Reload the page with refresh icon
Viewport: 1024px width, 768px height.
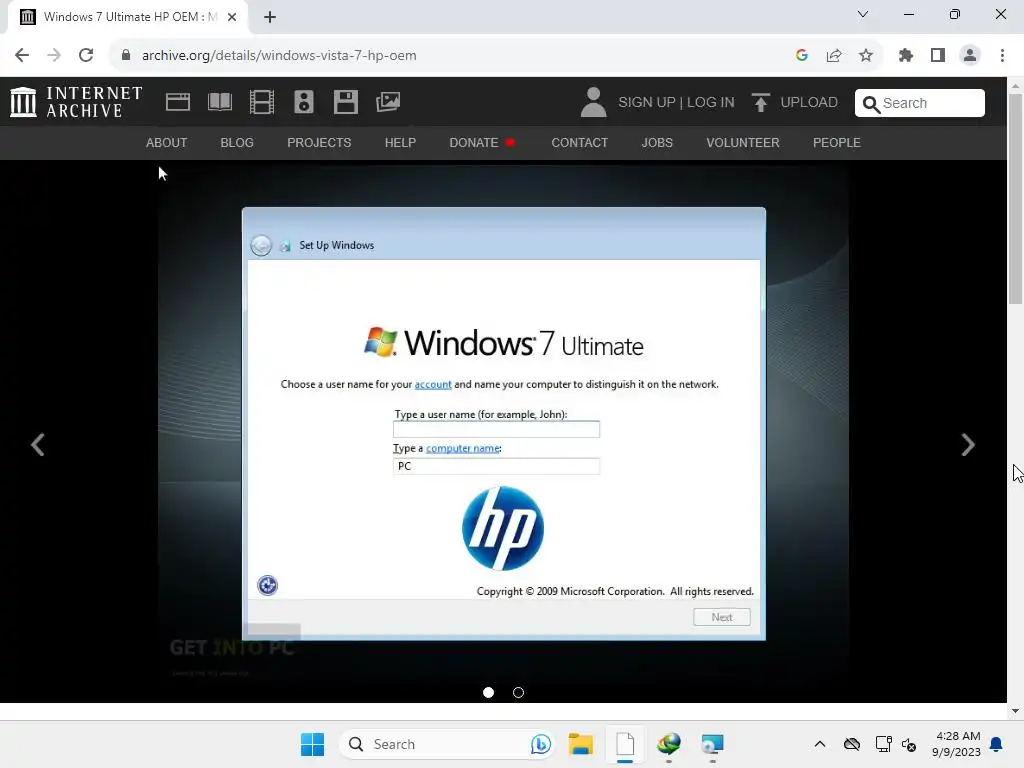86,55
